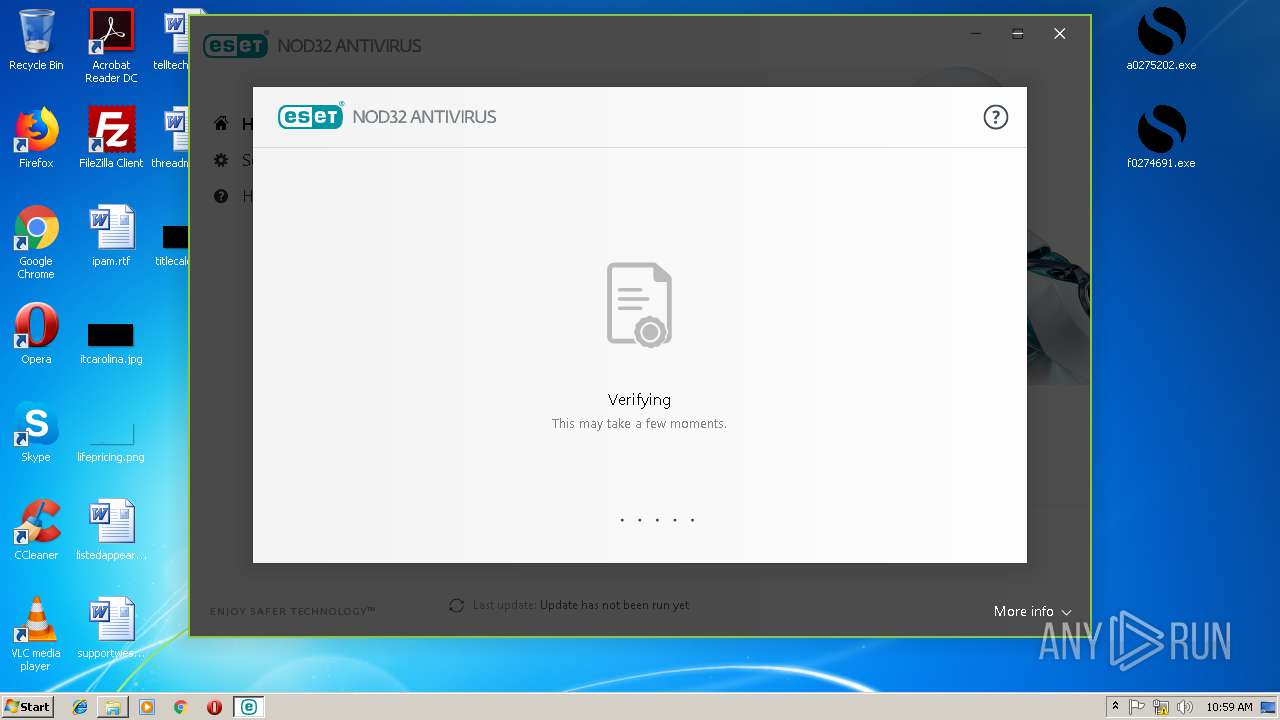Click the update refresh icon beside Last update
1280x720 pixels.
tap(456, 605)
